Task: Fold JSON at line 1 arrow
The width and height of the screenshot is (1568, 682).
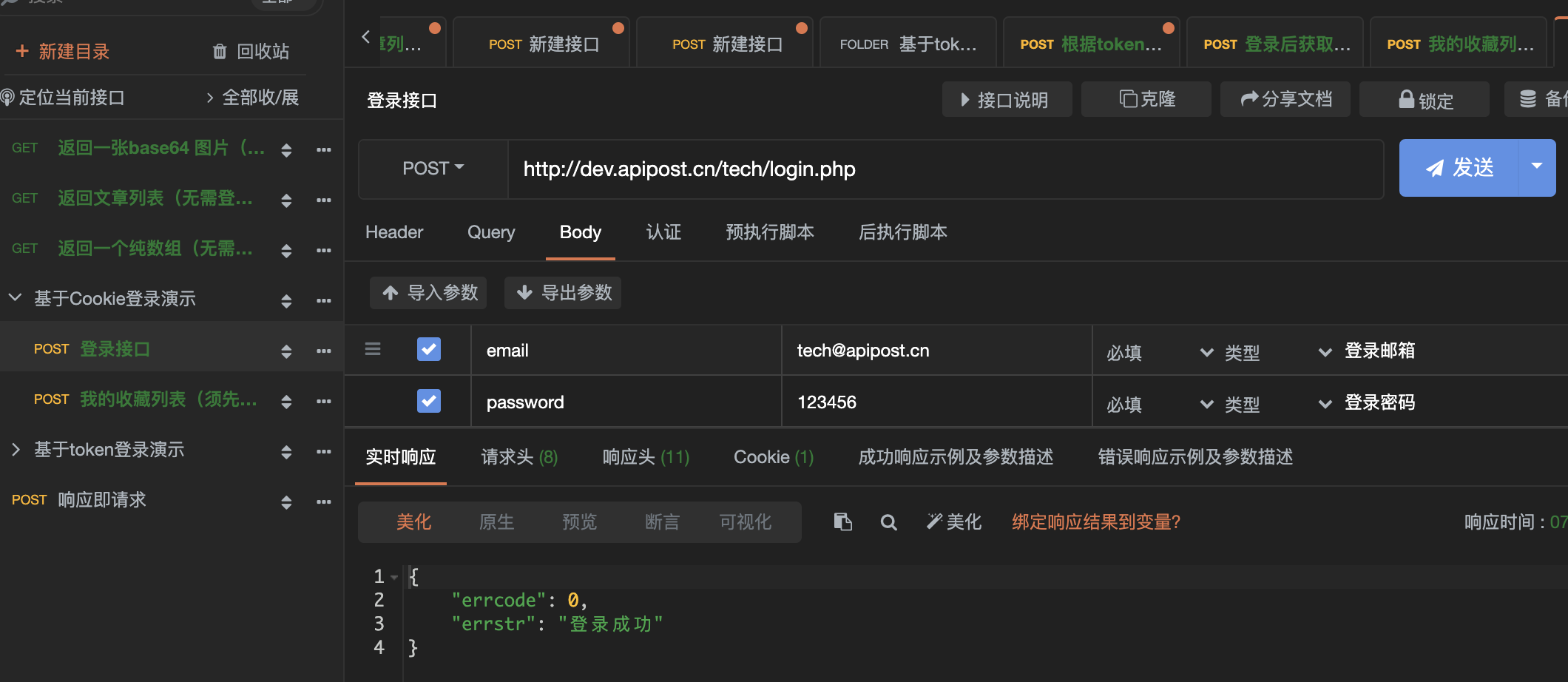Action: coord(394,577)
